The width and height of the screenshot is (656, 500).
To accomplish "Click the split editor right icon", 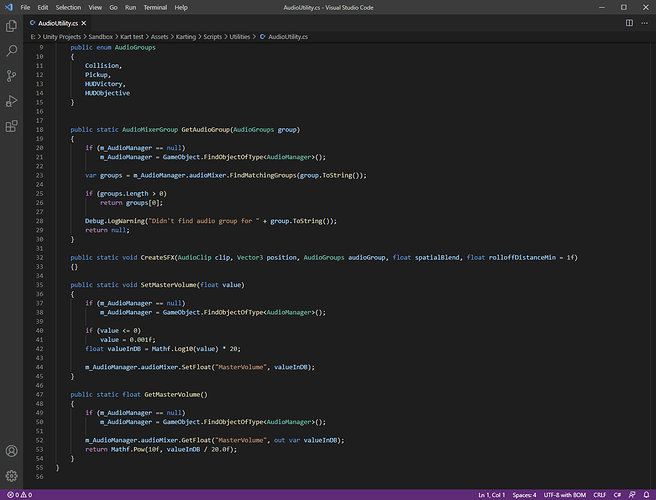I will [x=629, y=23].
